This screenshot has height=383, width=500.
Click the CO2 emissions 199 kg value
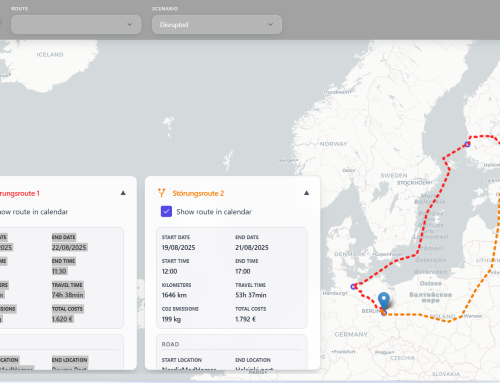tap(171, 319)
